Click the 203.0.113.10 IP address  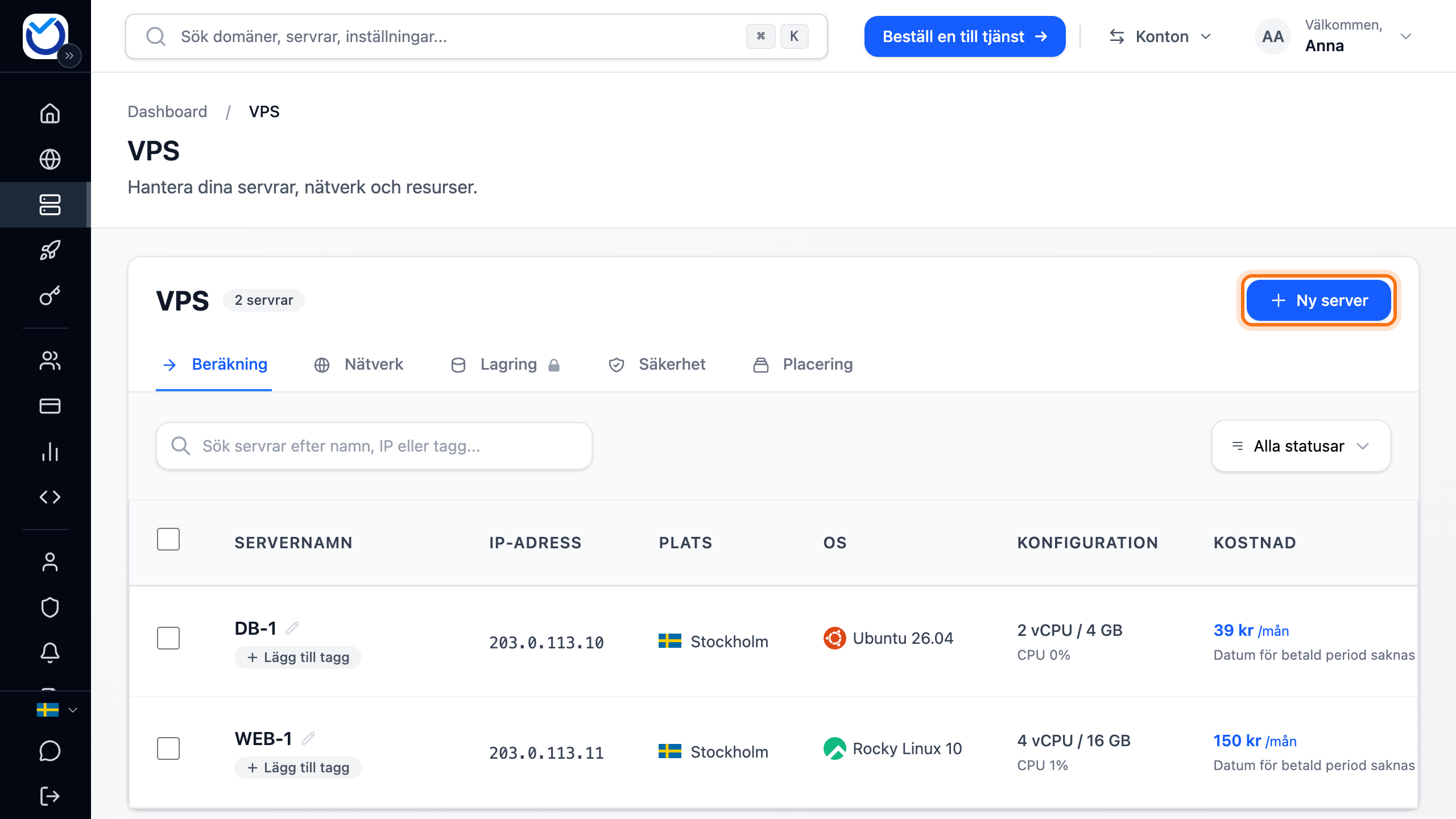coord(547,643)
